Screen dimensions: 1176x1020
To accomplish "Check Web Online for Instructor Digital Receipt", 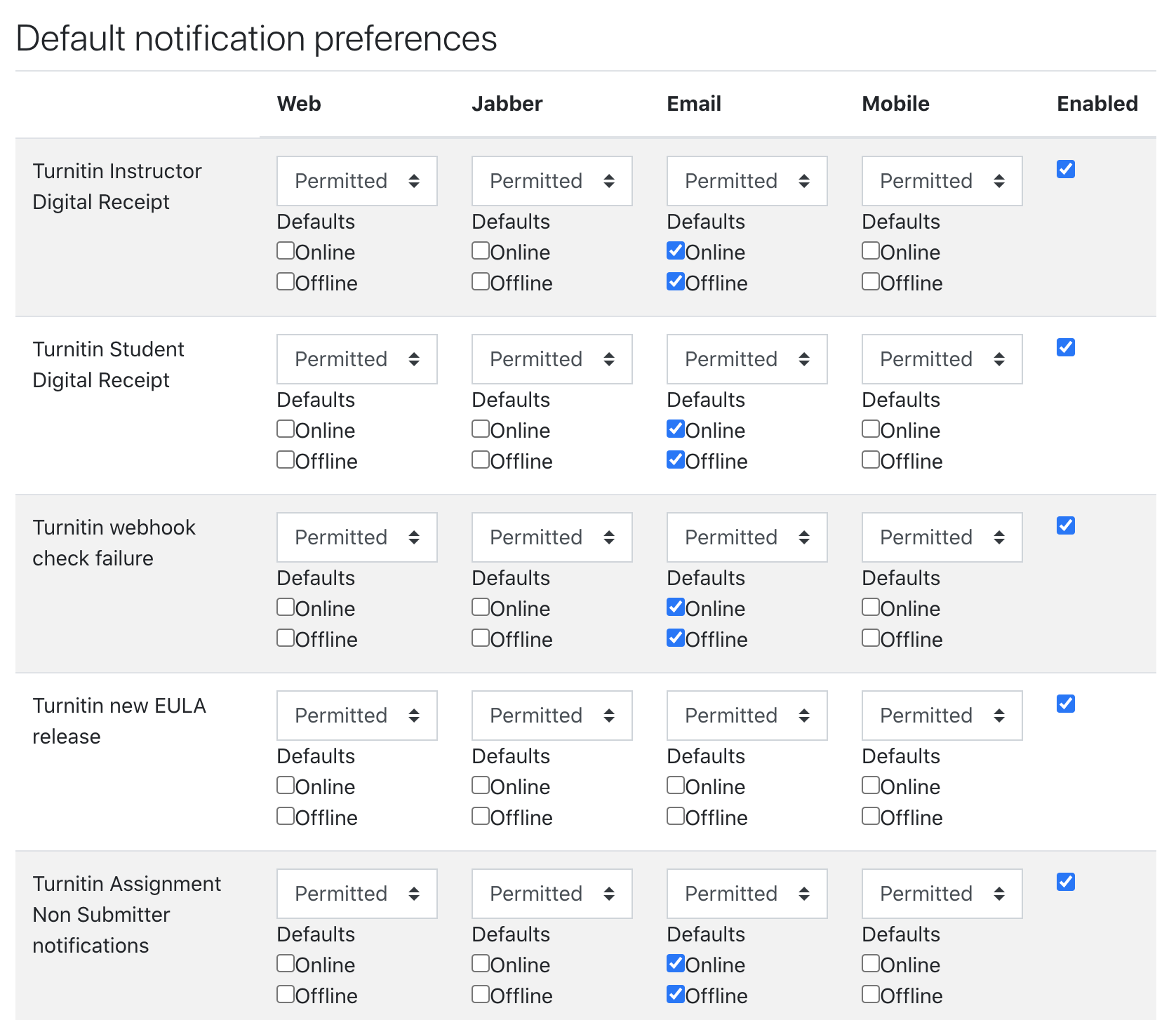I will [286, 250].
